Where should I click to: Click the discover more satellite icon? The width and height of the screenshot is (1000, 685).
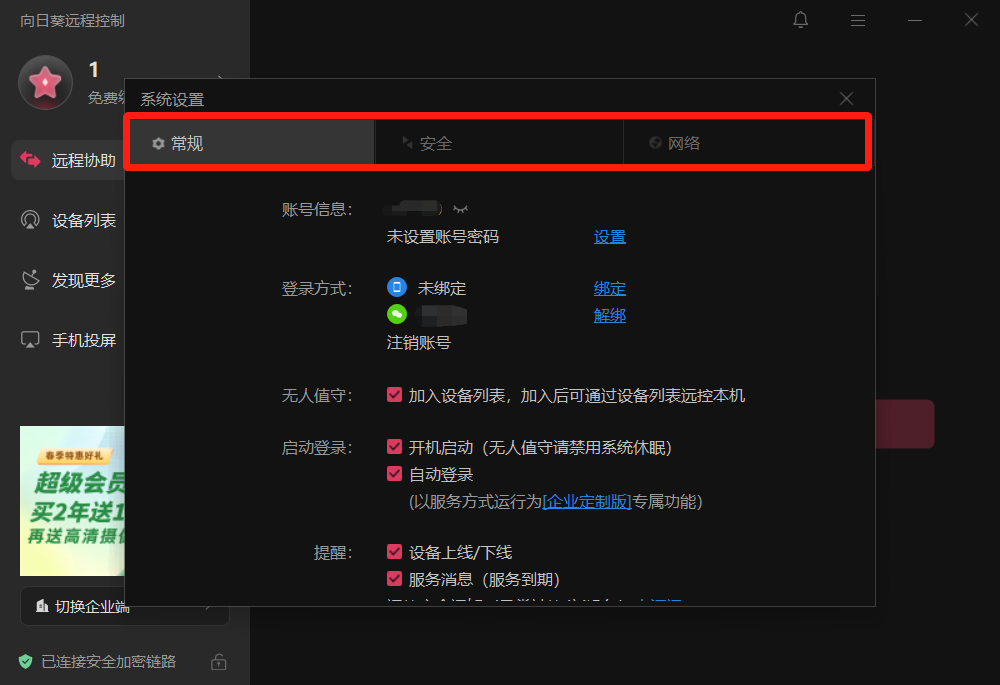click(30, 279)
